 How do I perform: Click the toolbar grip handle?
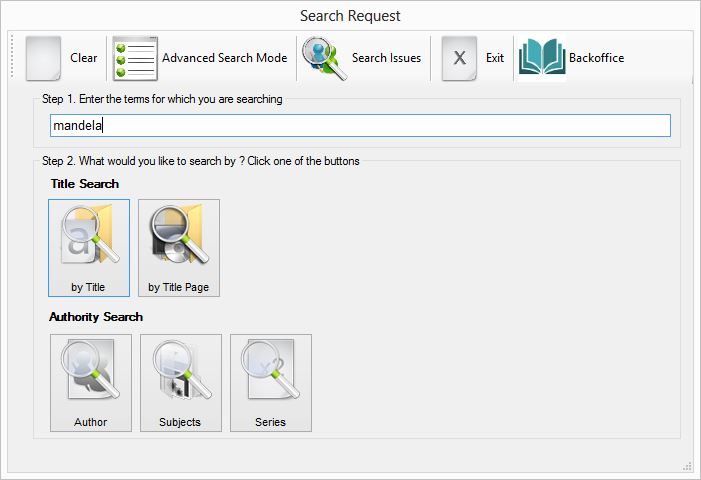tap(13, 57)
